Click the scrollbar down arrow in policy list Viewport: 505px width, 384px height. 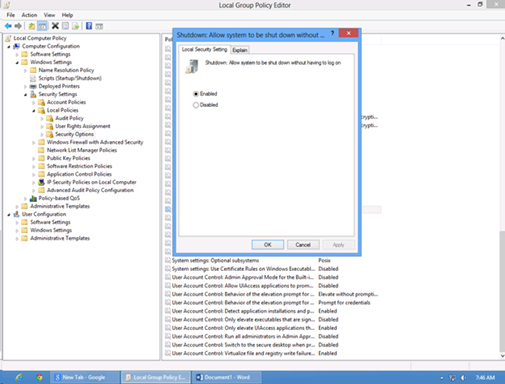coord(502,356)
